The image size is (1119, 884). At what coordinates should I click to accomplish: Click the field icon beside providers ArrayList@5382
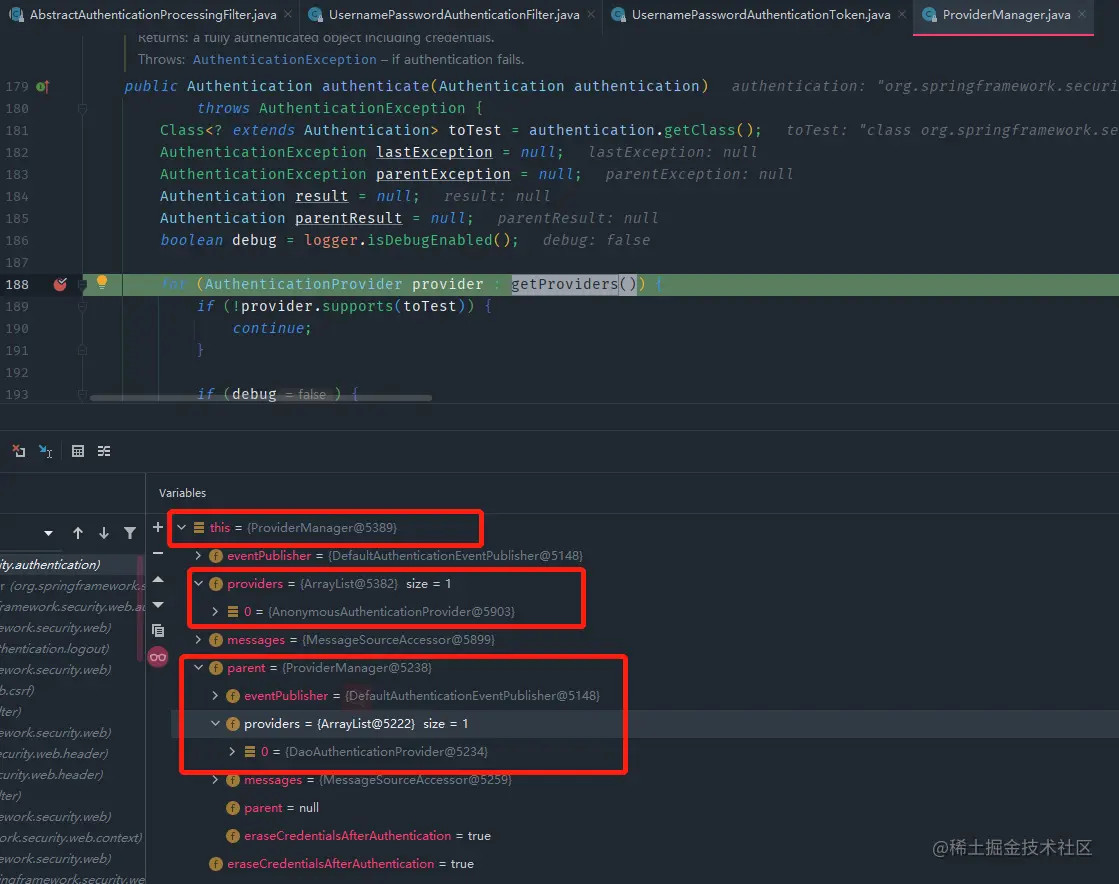coord(216,584)
